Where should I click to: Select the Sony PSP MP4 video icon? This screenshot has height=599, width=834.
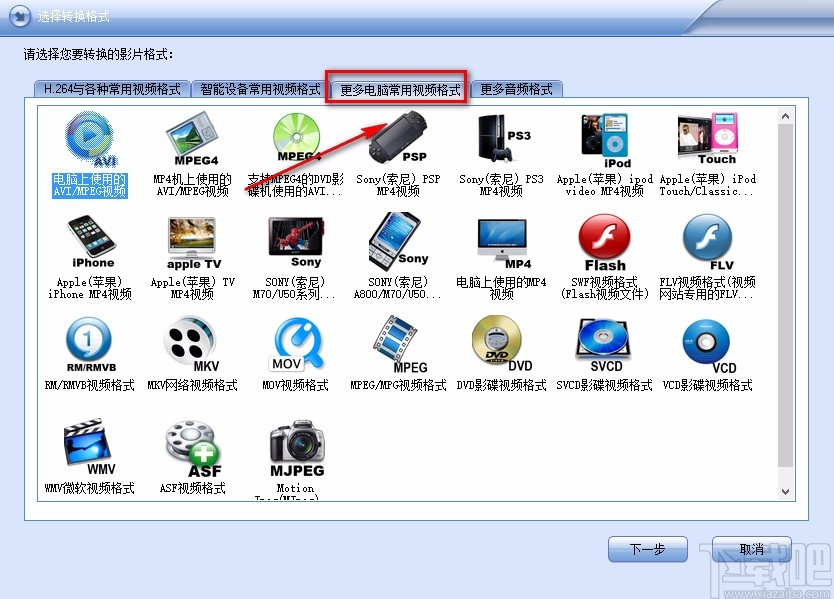coord(398,137)
